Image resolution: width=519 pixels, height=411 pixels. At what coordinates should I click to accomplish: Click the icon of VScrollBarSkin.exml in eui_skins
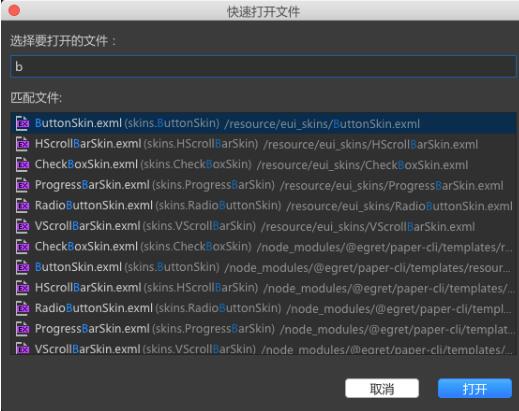pos(23,226)
